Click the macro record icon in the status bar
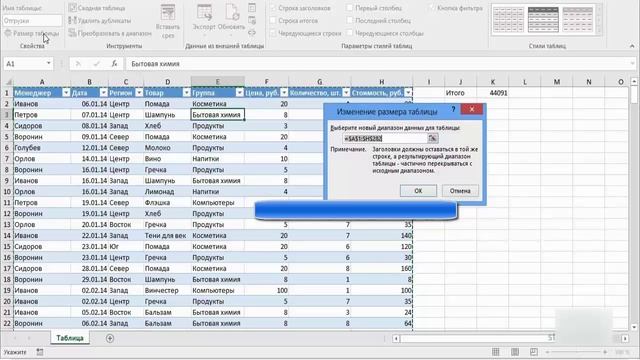 [40, 352]
